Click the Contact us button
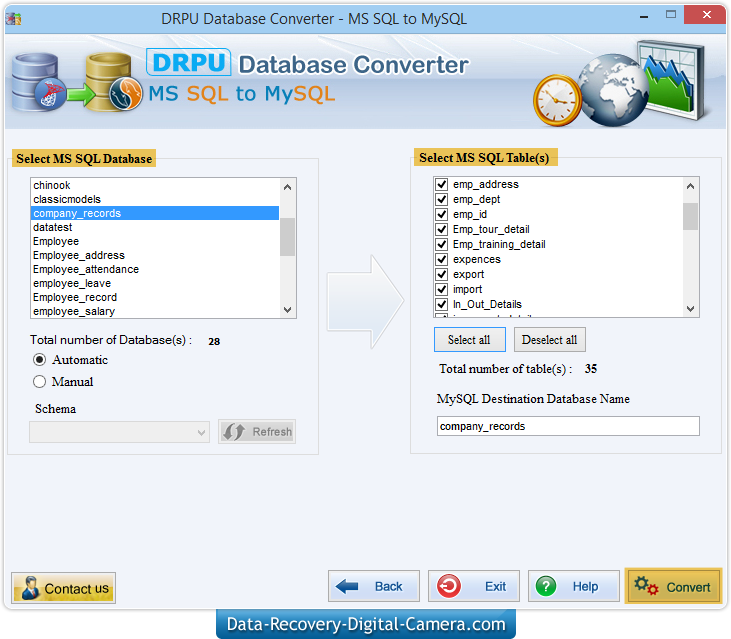The width and height of the screenshot is (731, 639). [x=63, y=588]
